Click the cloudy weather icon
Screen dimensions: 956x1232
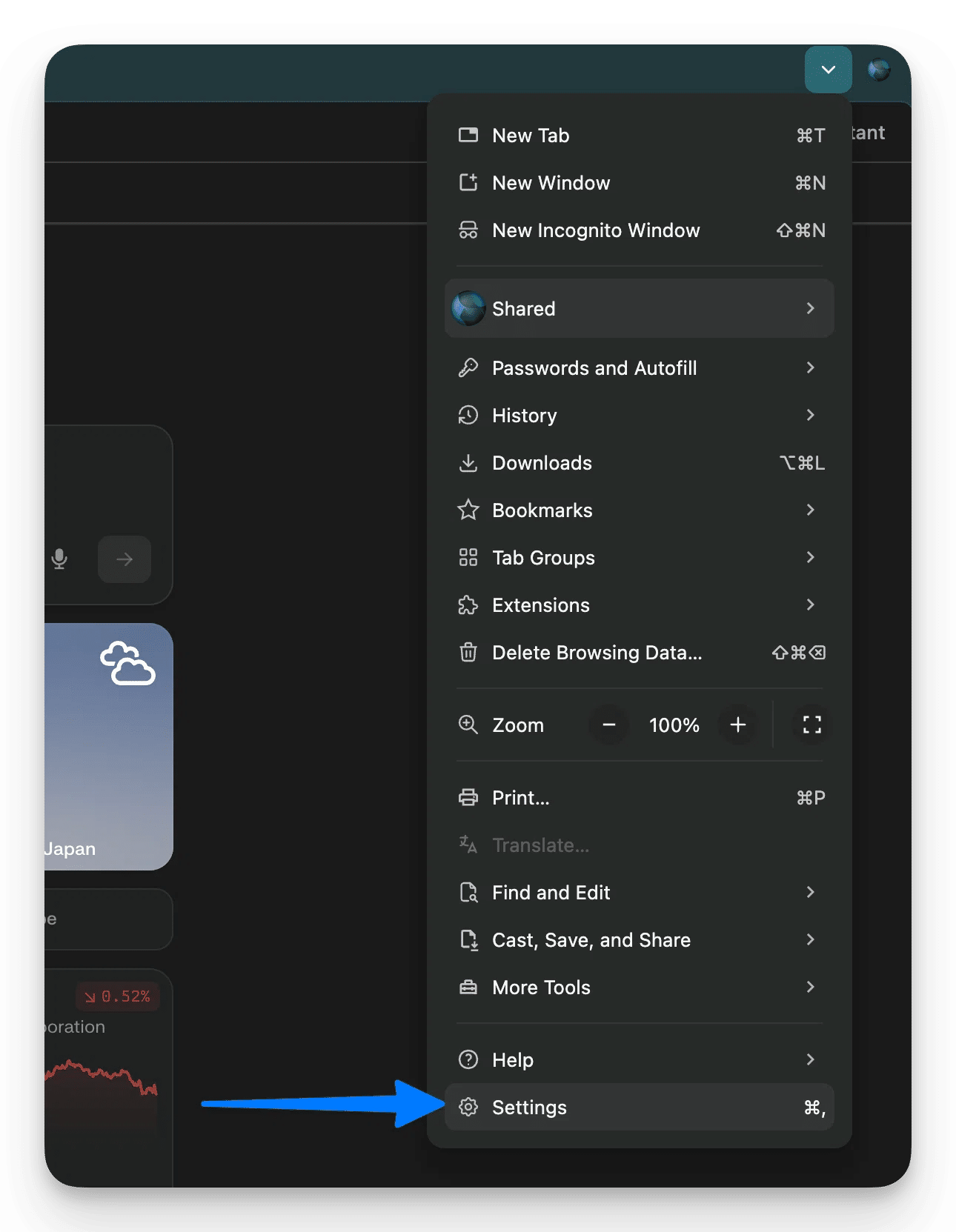127,663
